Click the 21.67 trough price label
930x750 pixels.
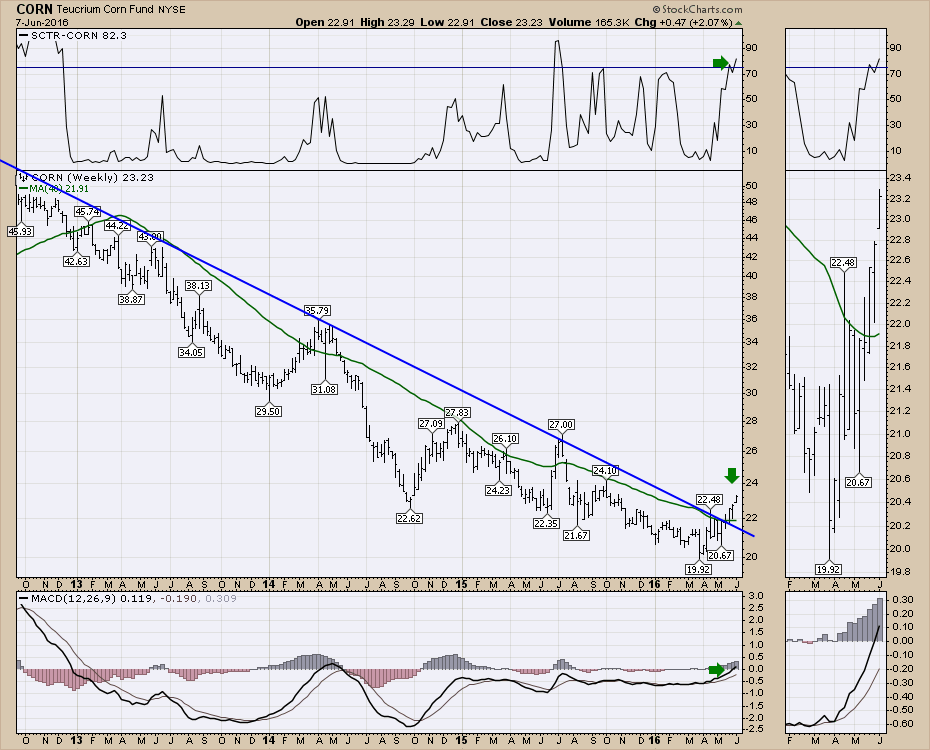tap(575, 535)
